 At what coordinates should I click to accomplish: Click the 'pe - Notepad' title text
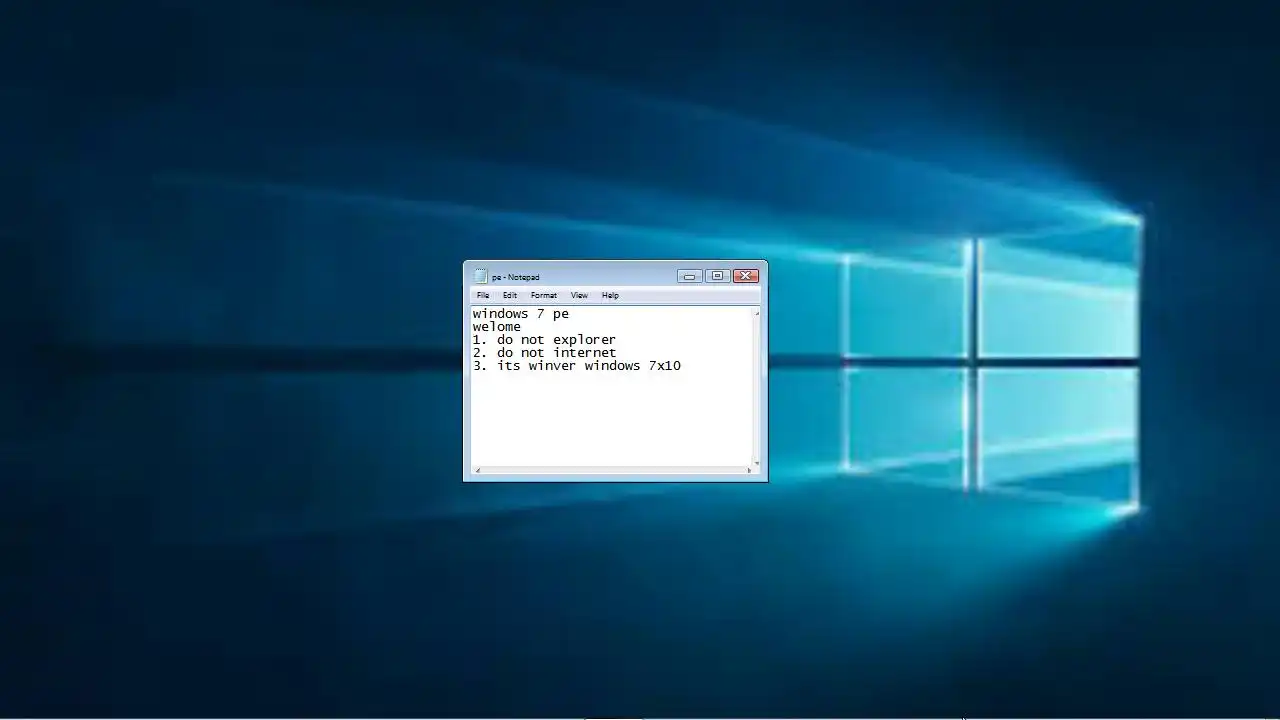click(x=516, y=277)
